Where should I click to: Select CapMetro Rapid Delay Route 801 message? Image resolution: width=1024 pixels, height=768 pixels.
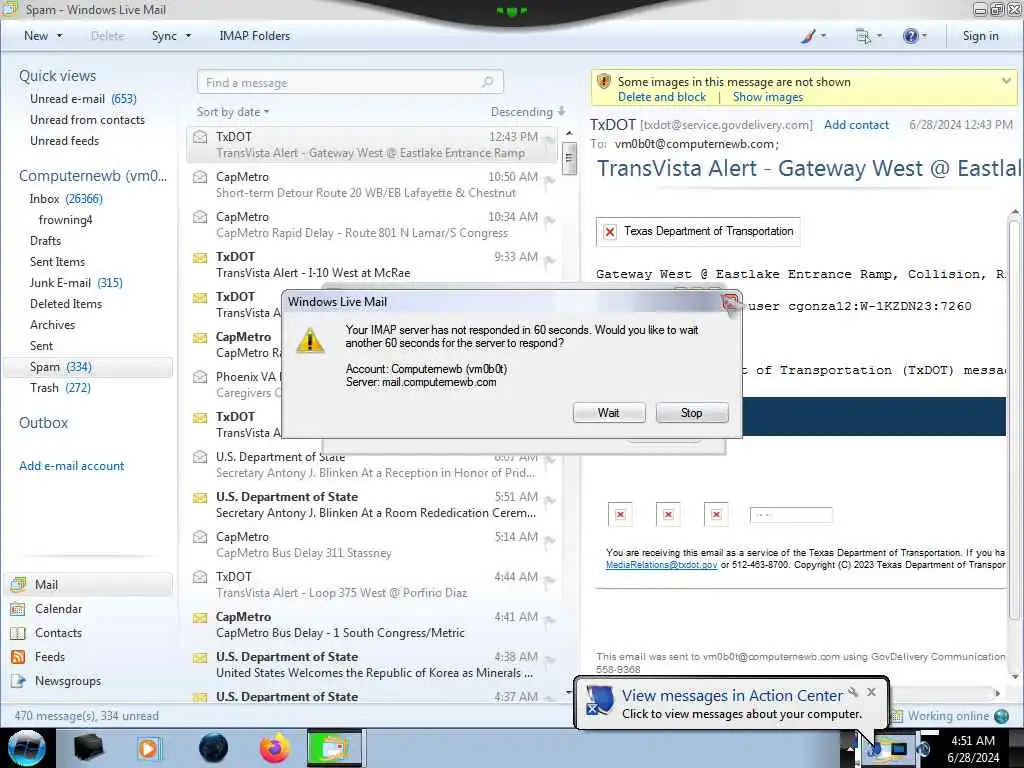point(372,225)
